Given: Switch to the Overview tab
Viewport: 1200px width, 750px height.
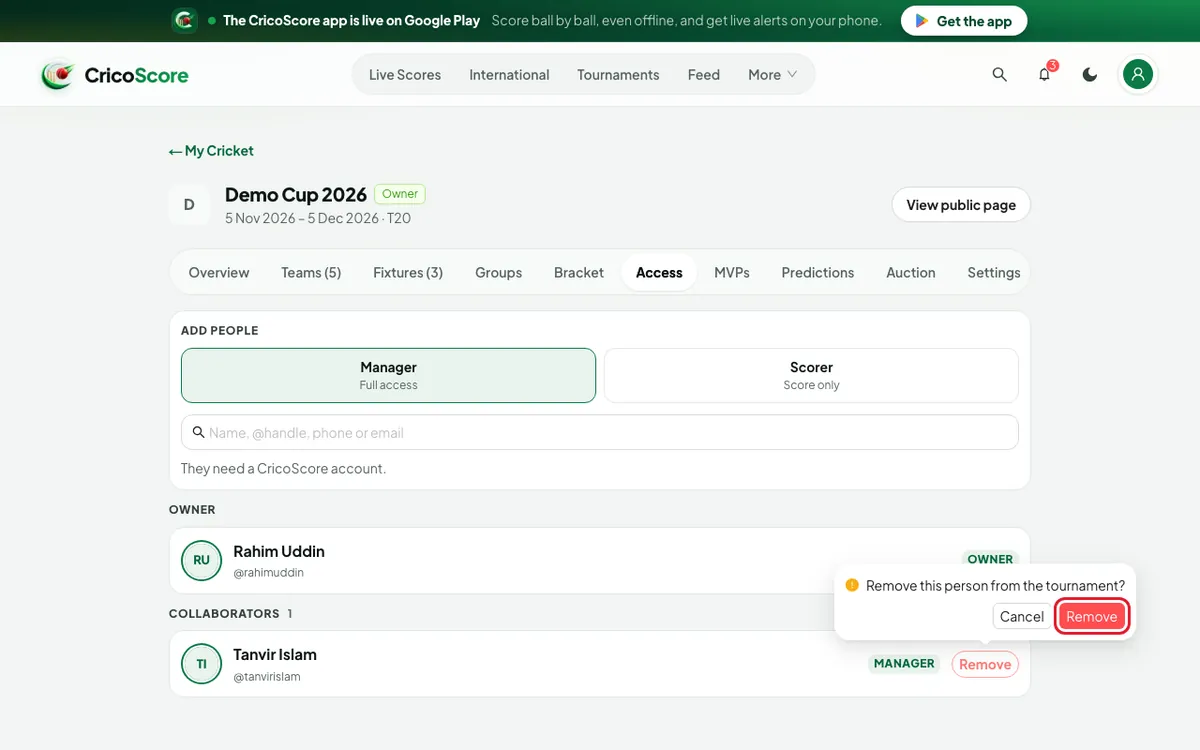Looking at the screenshot, I should click(x=219, y=272).
